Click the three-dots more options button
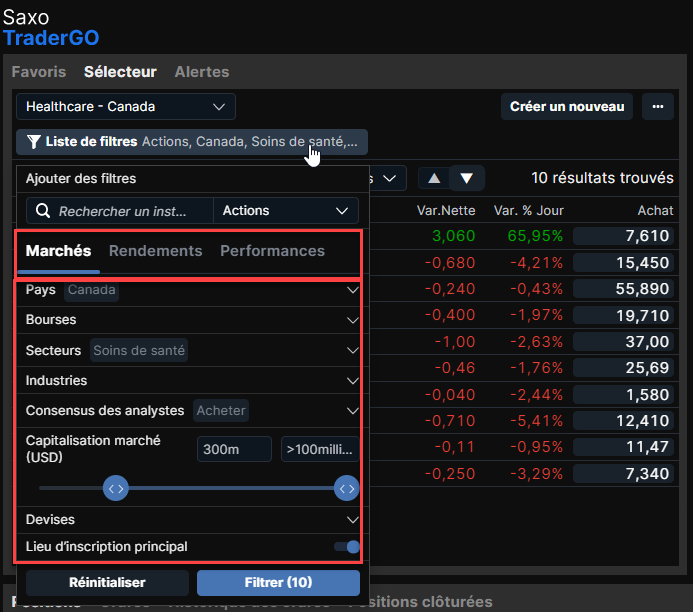 (x=657, y=106)
